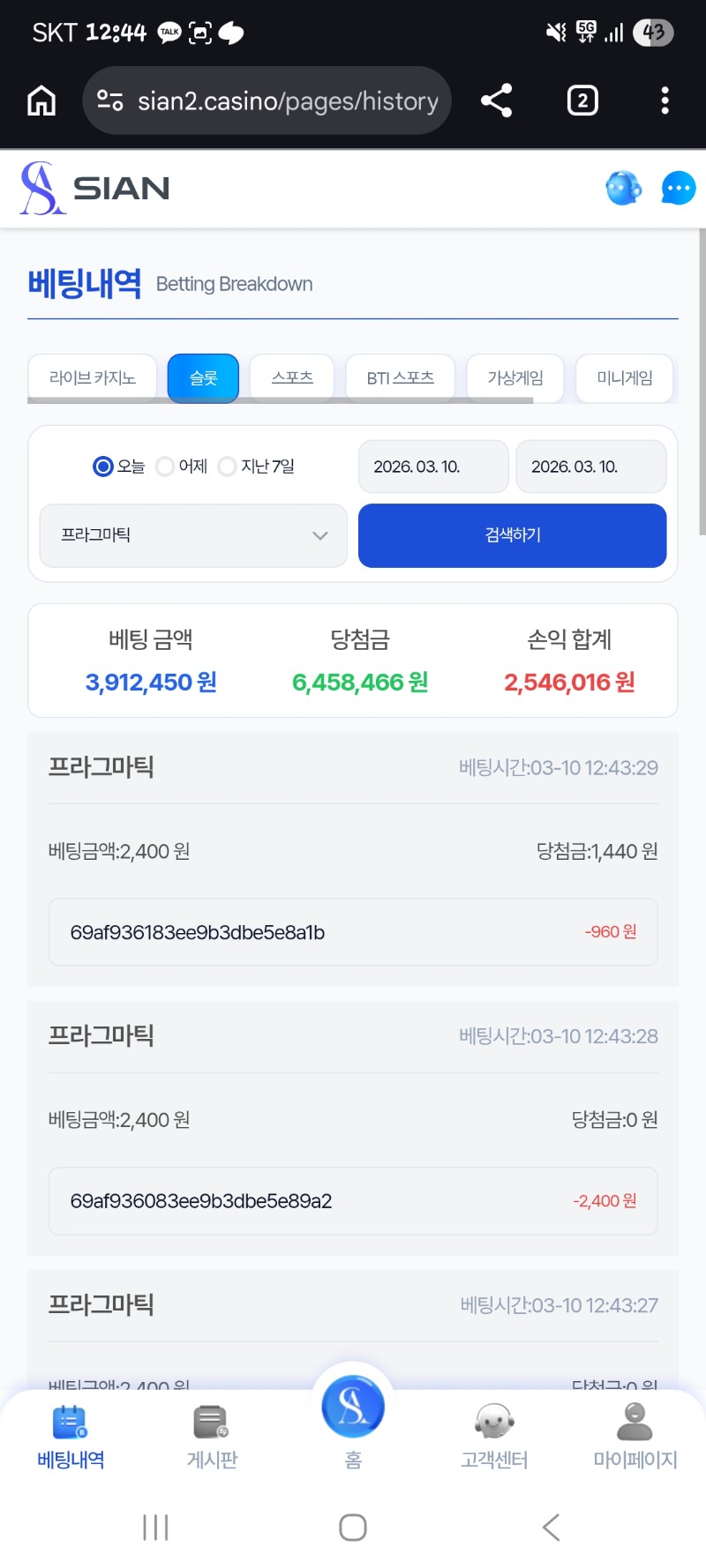Expand the 프라그마틱 provider dropdown
The height and width of the screenshot is (1568, 706).
[x=193, y=535]
